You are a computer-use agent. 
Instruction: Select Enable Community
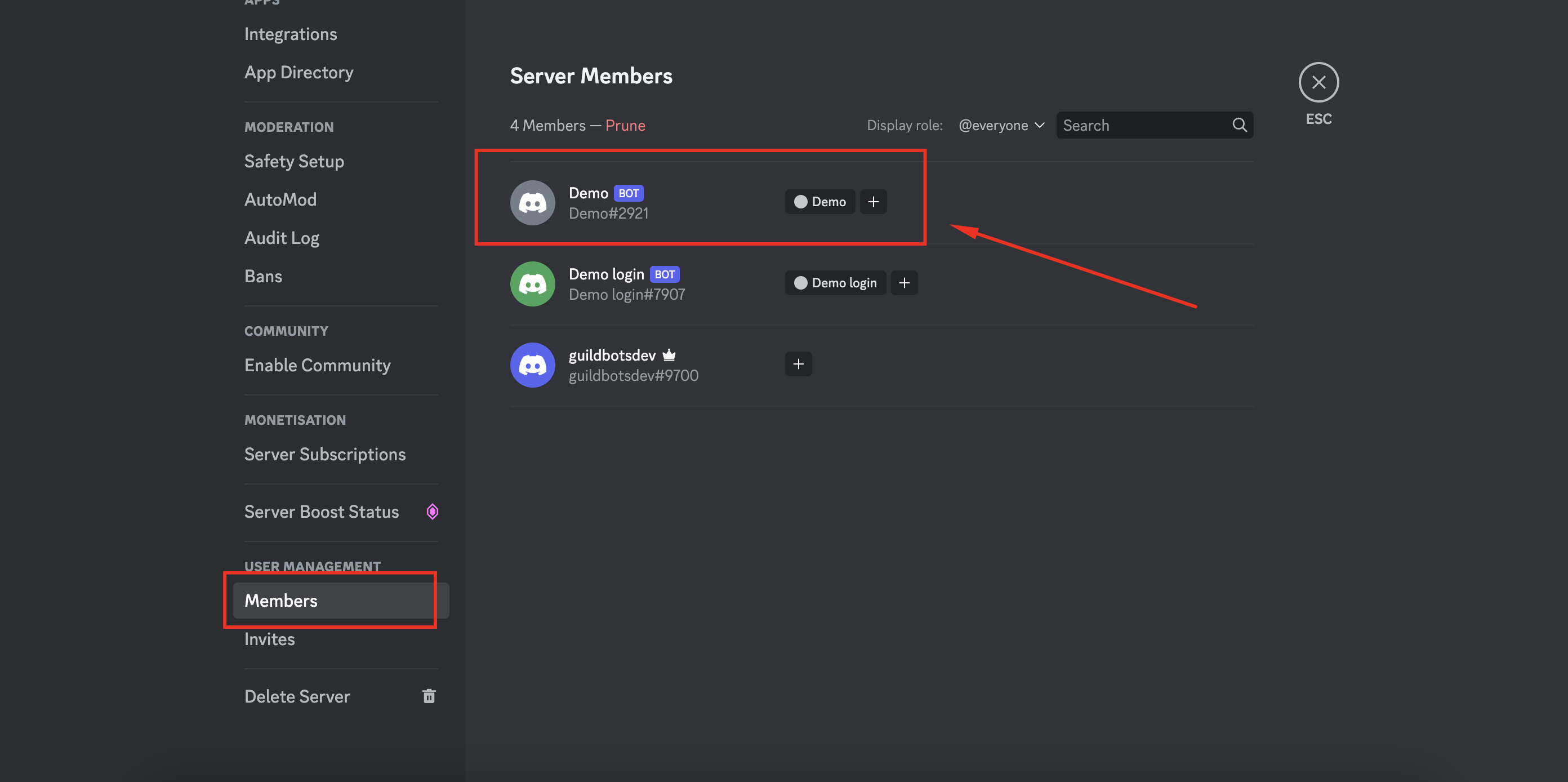(x=317, y=366)
